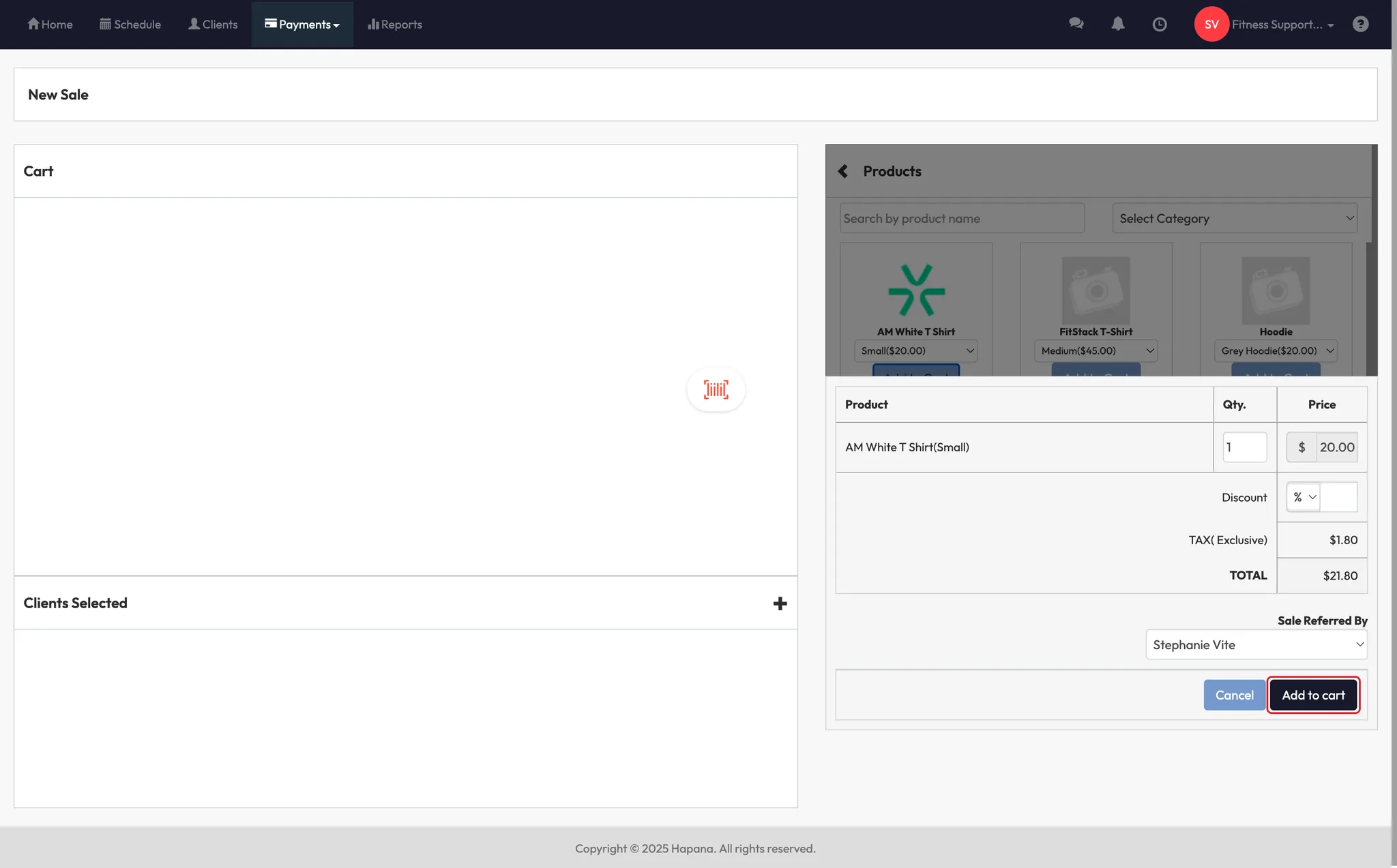The image size is (1397, 868).
Task: Open the discount type % dropdown
Action: (1304, 497)
